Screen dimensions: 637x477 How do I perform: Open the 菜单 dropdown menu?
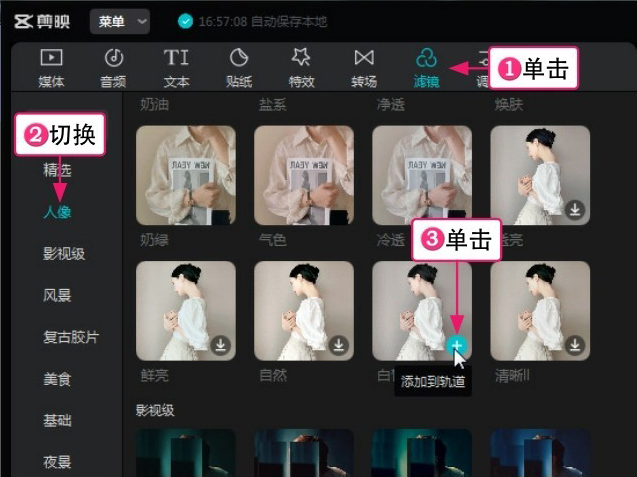pos(120,21)
